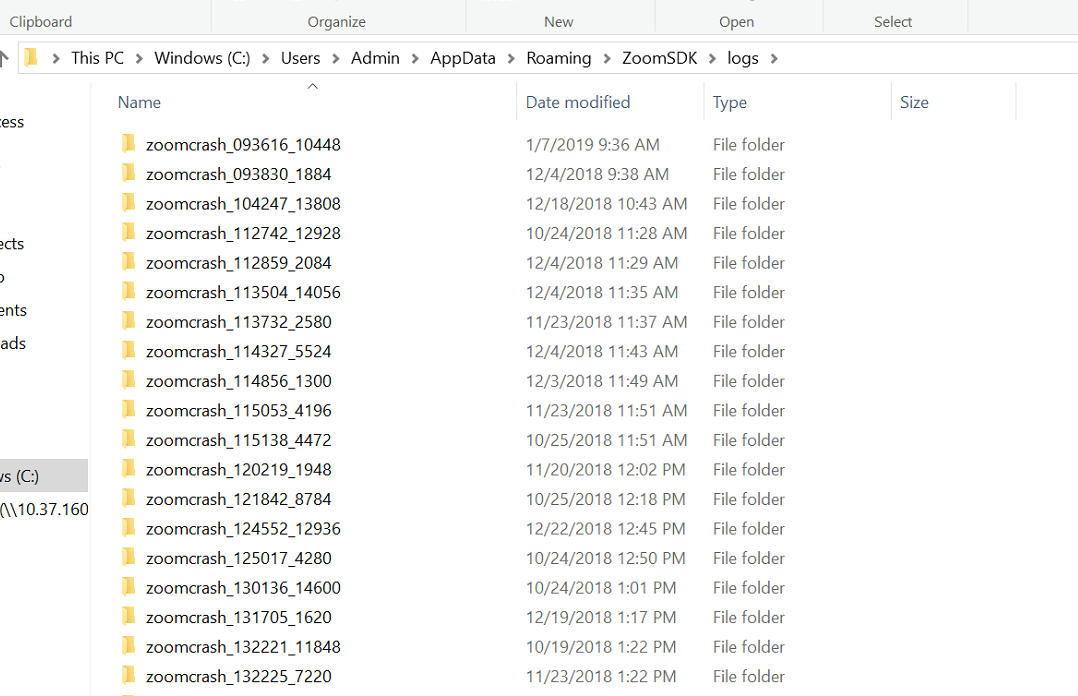This screenshot has width=1078, height=696.
Task: Click folder icon of zoomcrash_132225_7220
Action: pyautogui.click(x=129, y=676)
